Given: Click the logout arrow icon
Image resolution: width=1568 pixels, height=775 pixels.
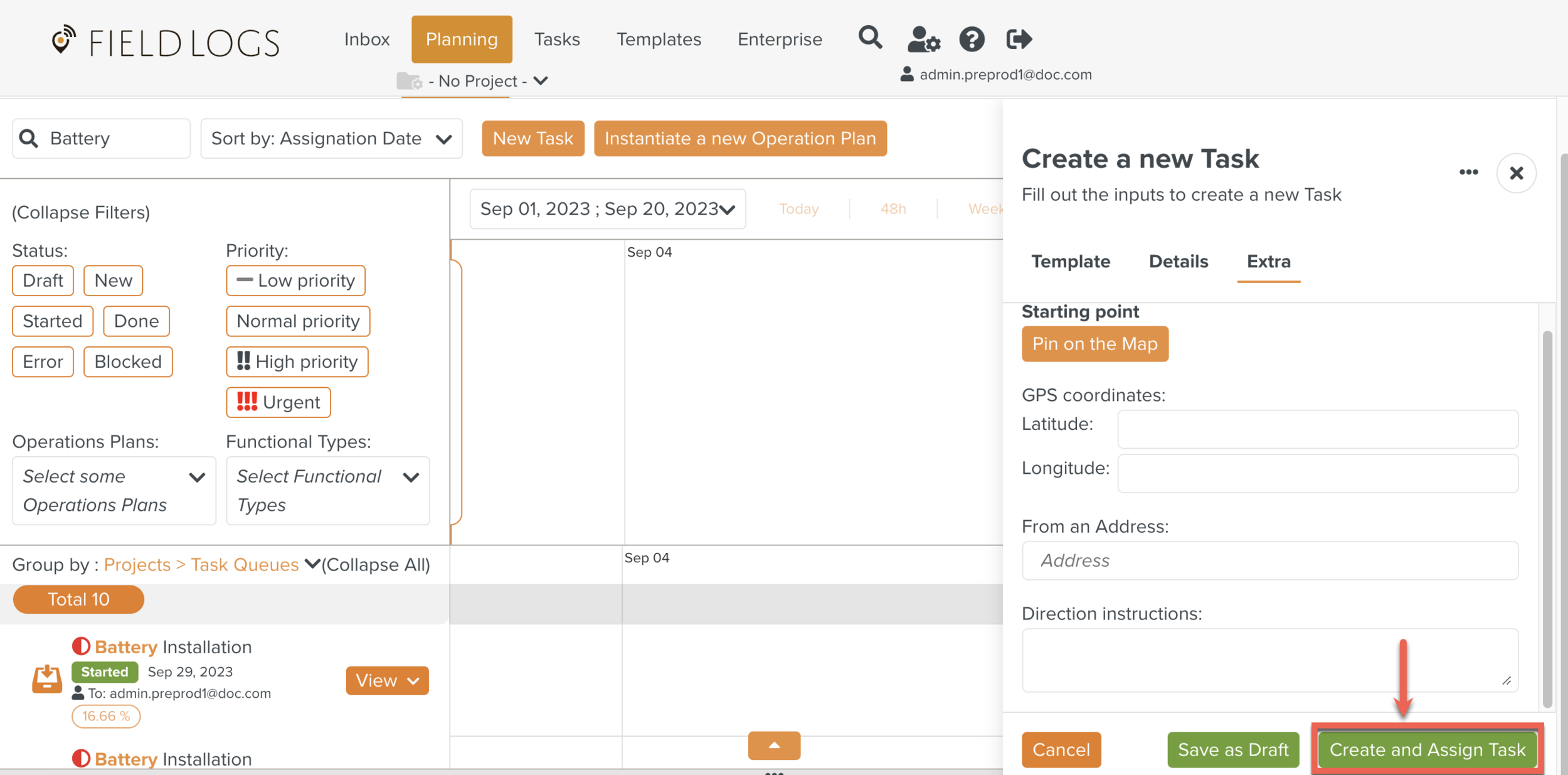Looking at the screenshot, I should 1019,39.
